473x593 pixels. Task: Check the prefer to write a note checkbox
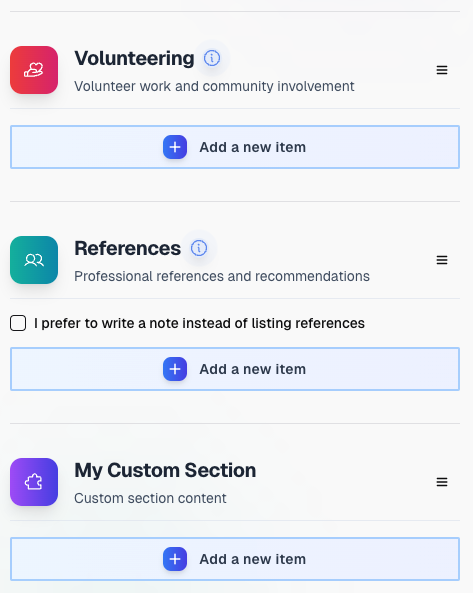(18, 323)
